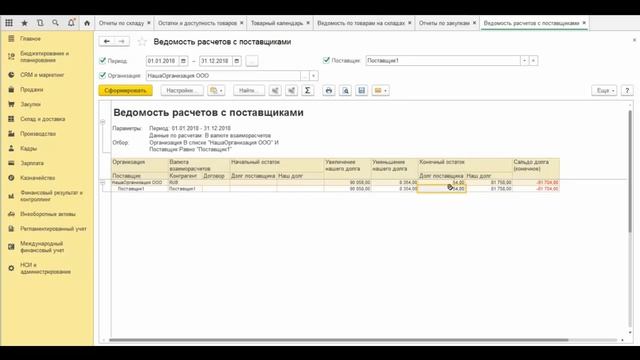Click the collapse all groups icon

[275, 90]
